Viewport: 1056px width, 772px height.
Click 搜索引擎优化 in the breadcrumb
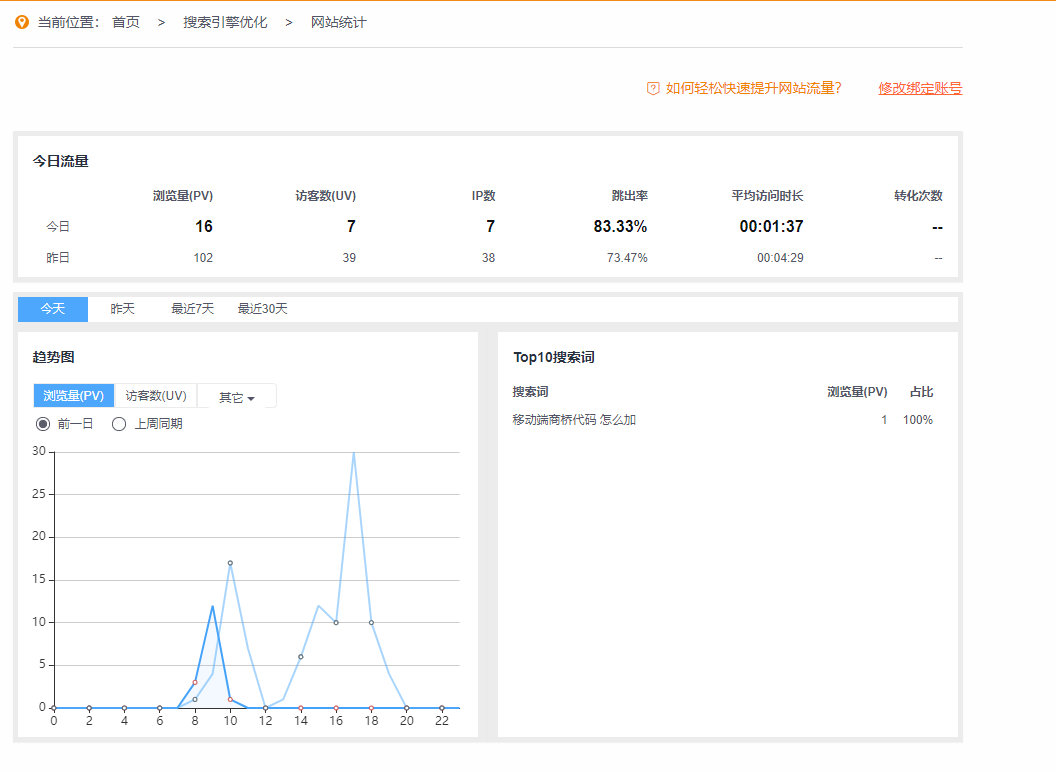(225, 22)
